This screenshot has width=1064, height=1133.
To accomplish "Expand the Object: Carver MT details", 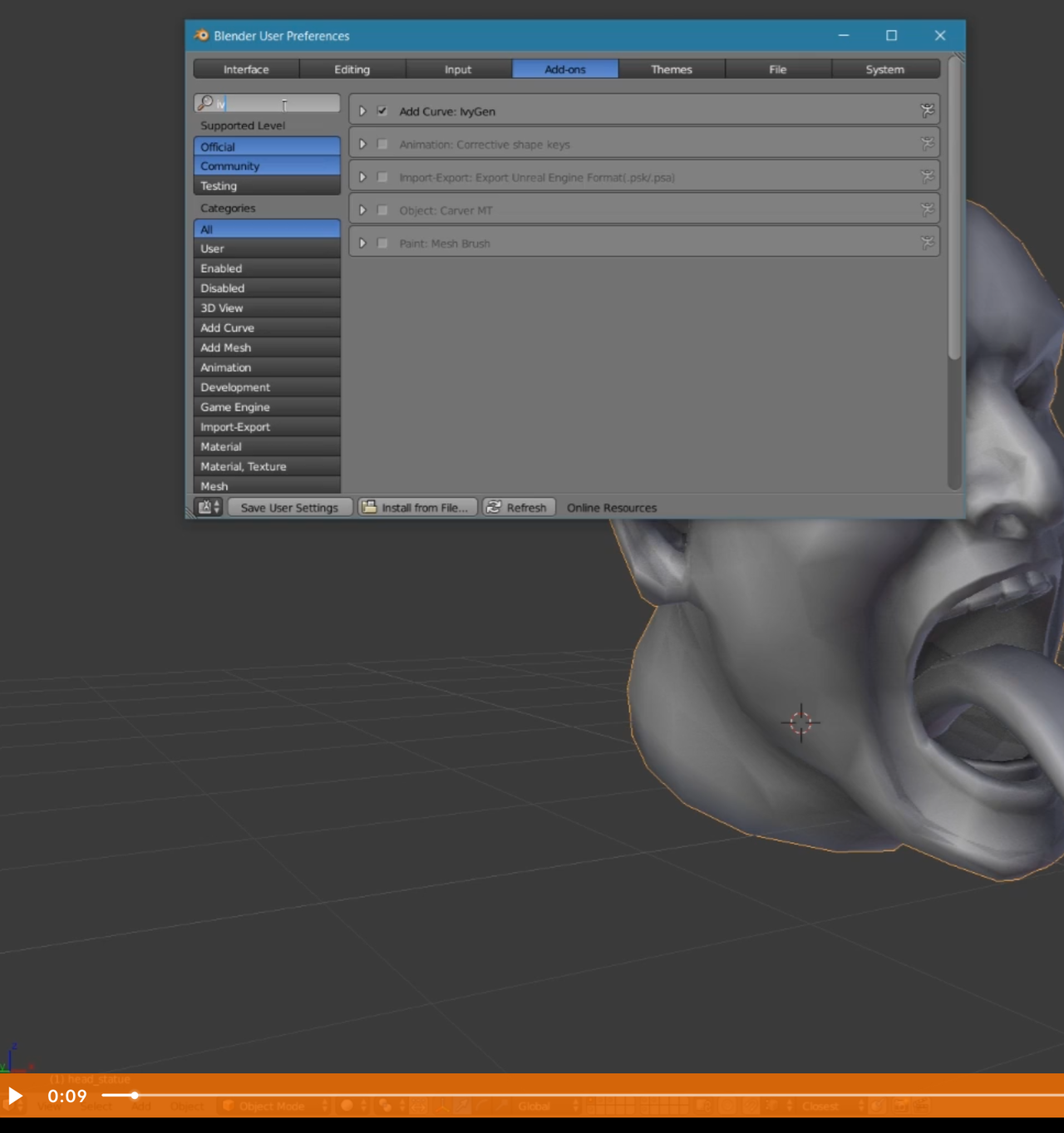I will pyautogui.click(x=362, y=210).
